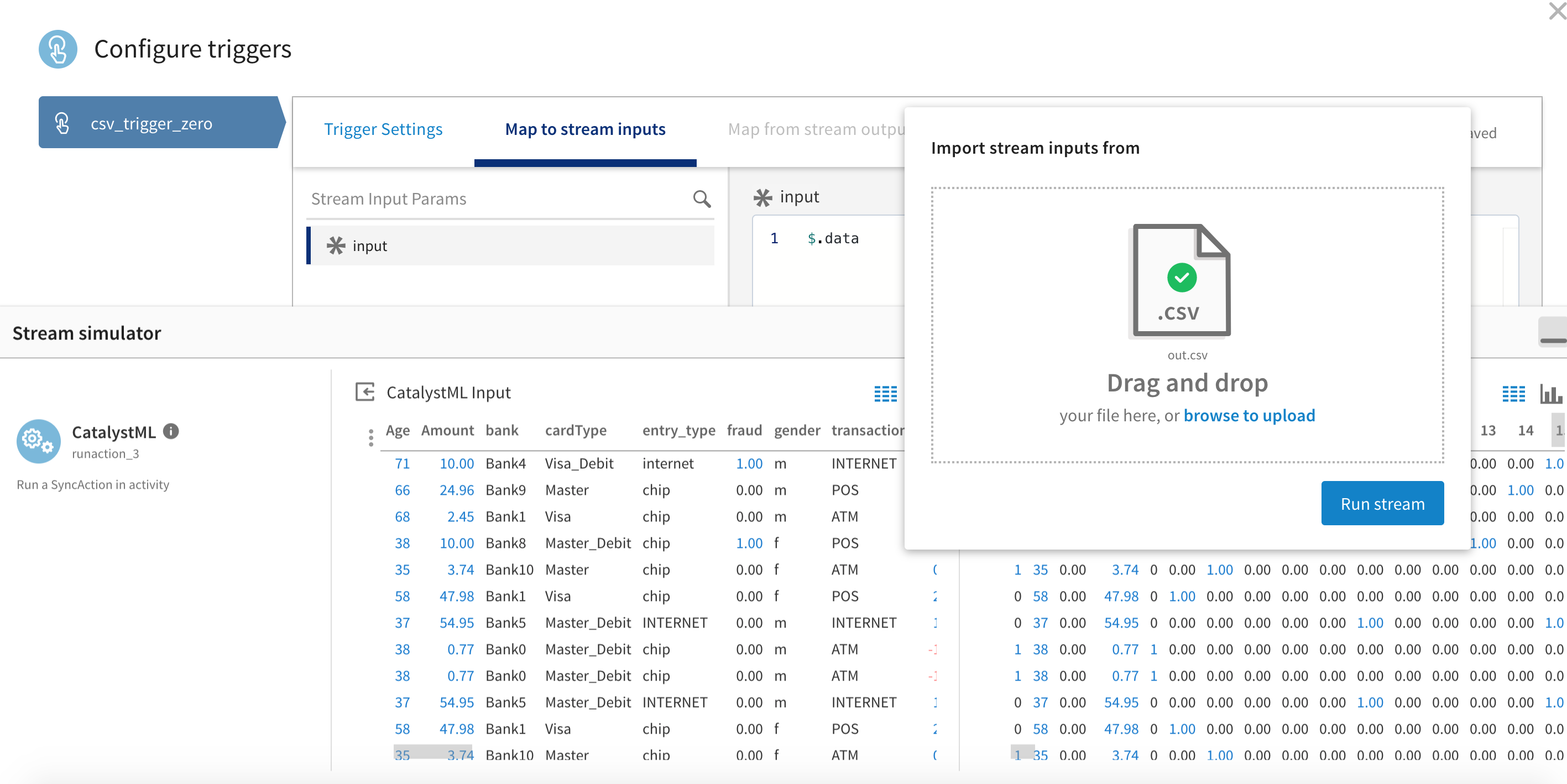Click inside the Stream Input Params search field

(x=487, y=199)
